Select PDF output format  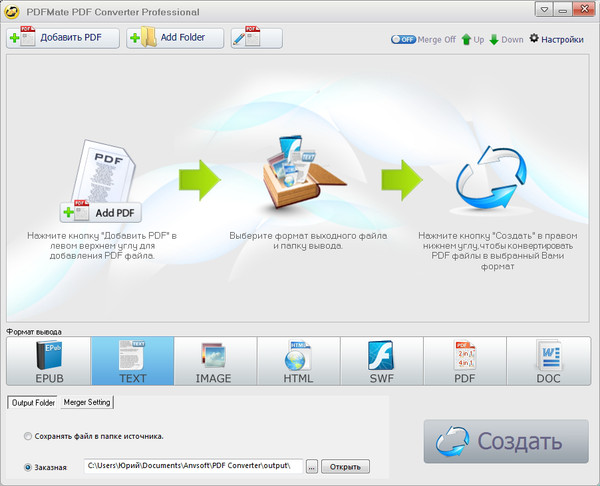pos(465,361)
